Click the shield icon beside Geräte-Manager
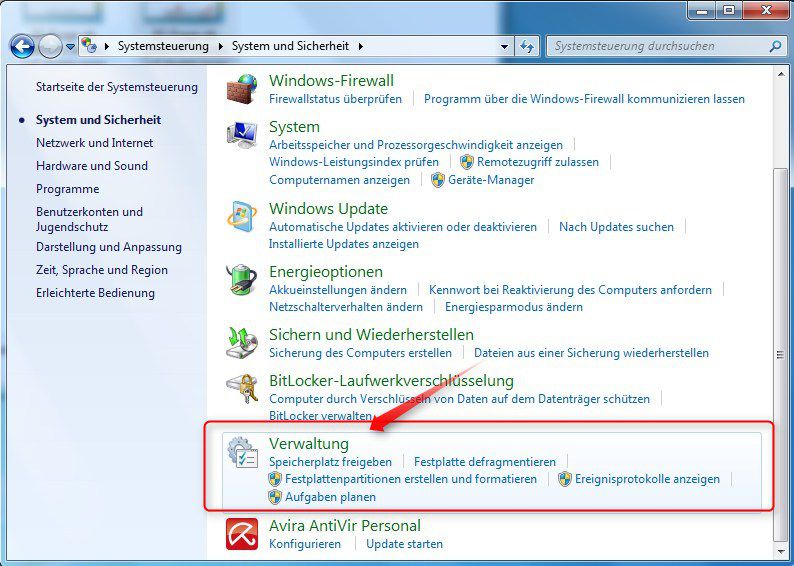 coord(438,180)
